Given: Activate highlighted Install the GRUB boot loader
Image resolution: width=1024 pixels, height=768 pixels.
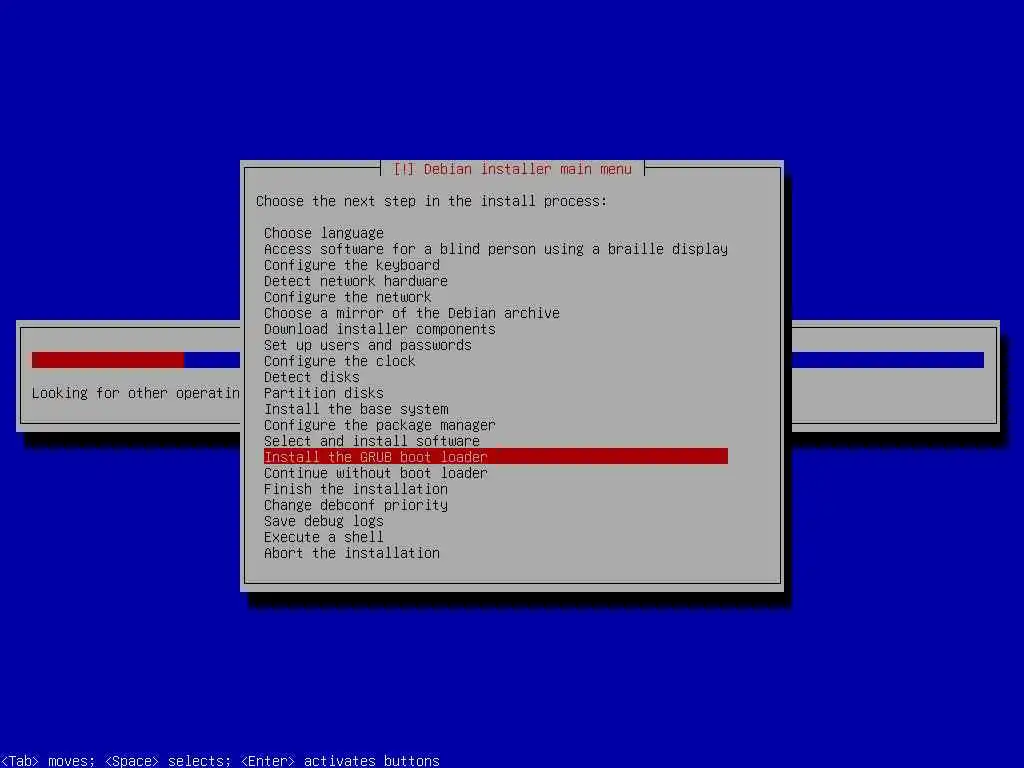Looking at the screenshot, I should [496, 456].
